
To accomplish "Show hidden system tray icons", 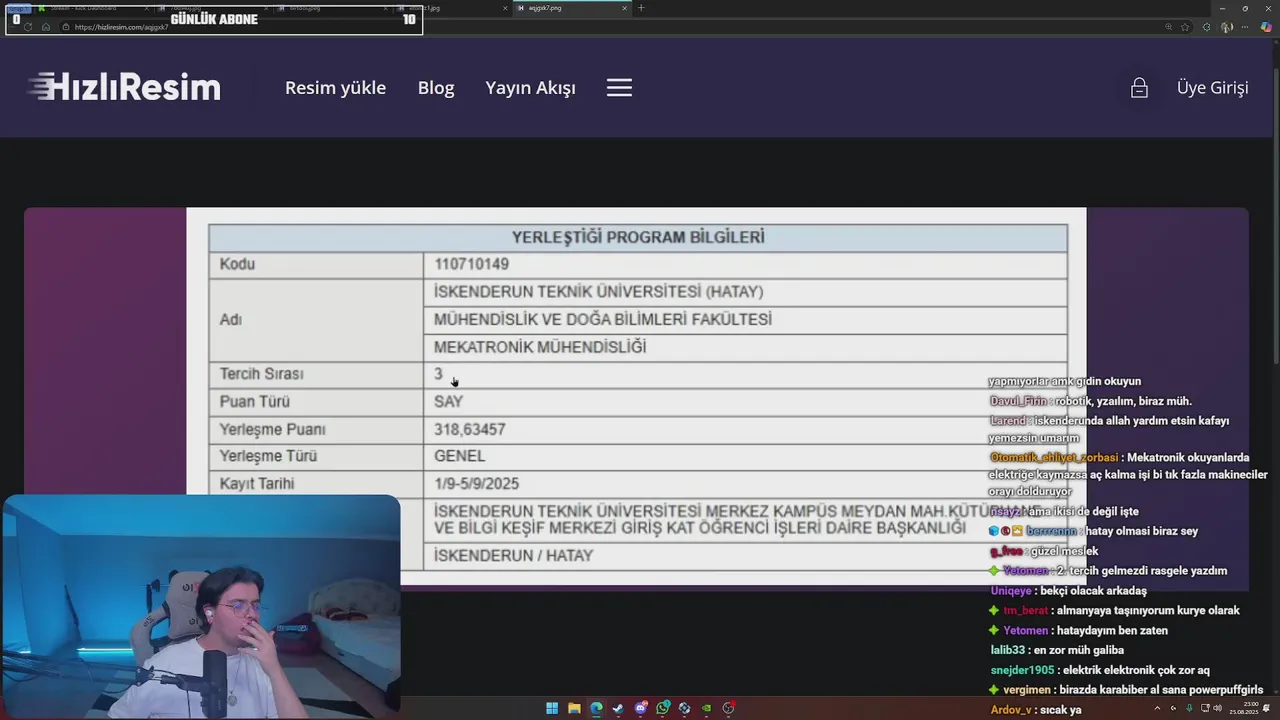I will 1158,708.
